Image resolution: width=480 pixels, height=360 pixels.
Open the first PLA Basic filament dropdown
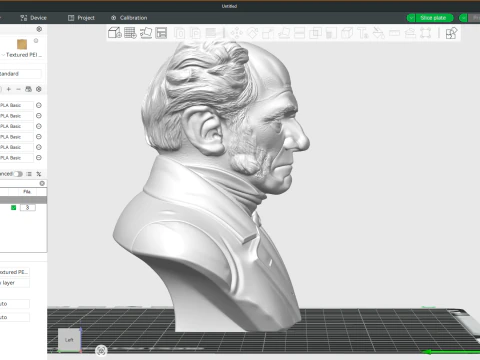(17, 105)
